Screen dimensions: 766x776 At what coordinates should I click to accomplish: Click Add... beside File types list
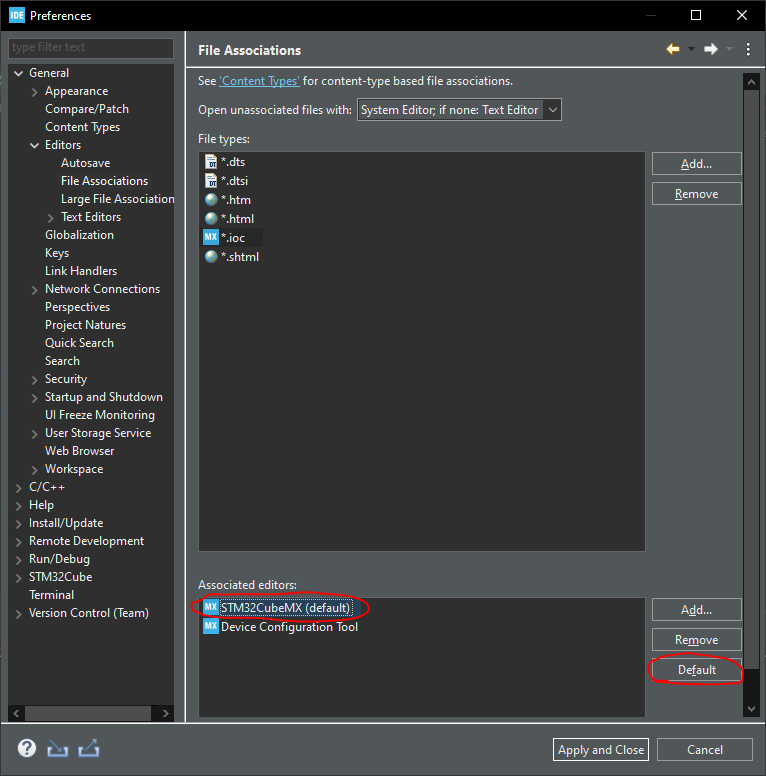(x=696, y=164)
